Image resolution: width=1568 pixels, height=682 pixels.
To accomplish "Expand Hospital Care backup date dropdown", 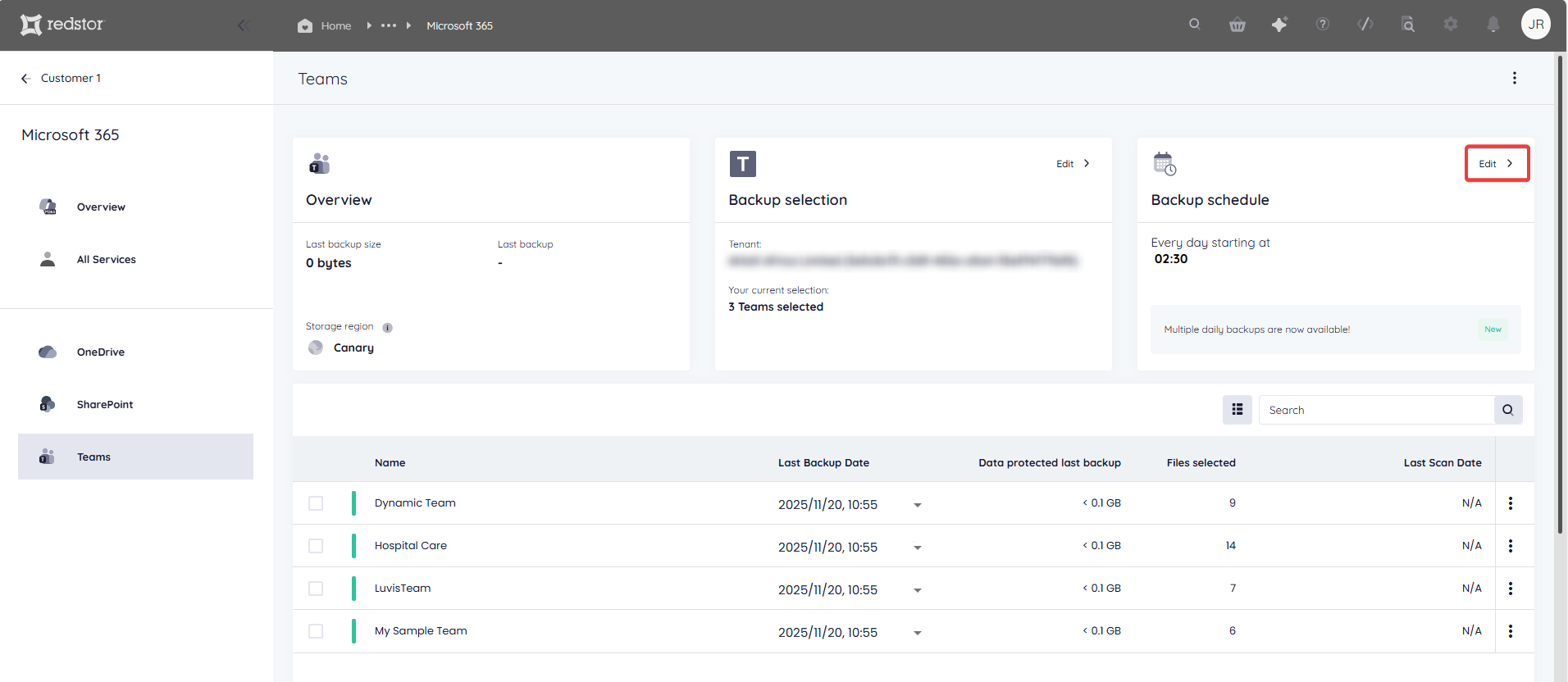I will click(x=918, y=548).
